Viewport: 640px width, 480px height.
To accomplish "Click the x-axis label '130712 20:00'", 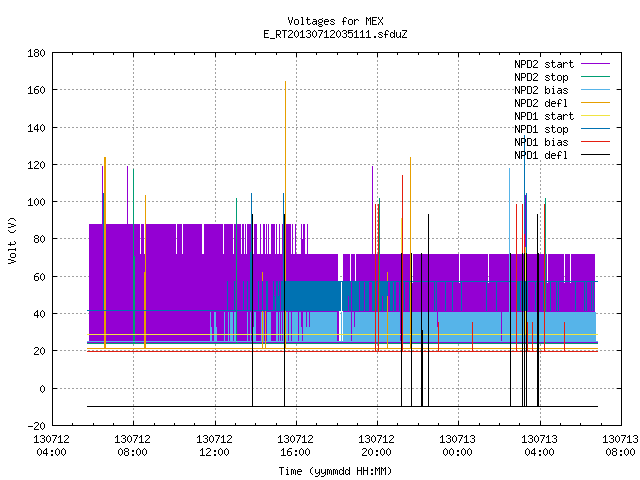I will pos(377,446).
